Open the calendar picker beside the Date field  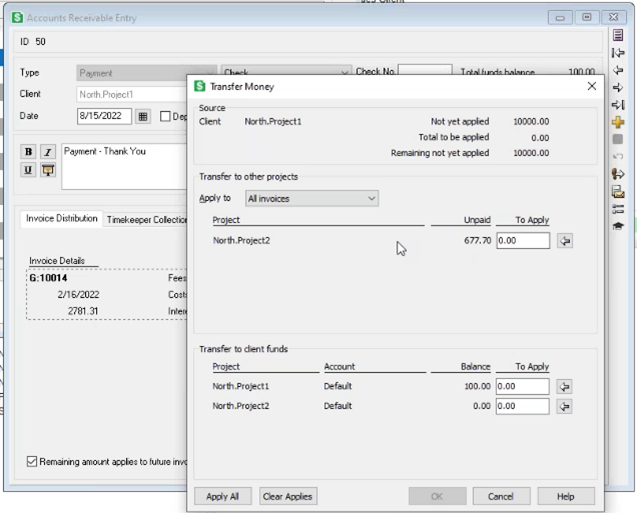(143, 116)
